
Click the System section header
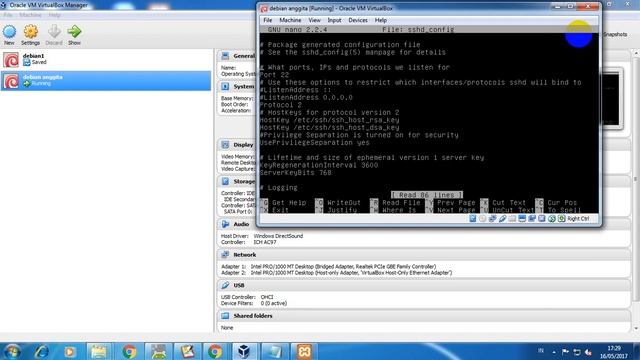244,87
